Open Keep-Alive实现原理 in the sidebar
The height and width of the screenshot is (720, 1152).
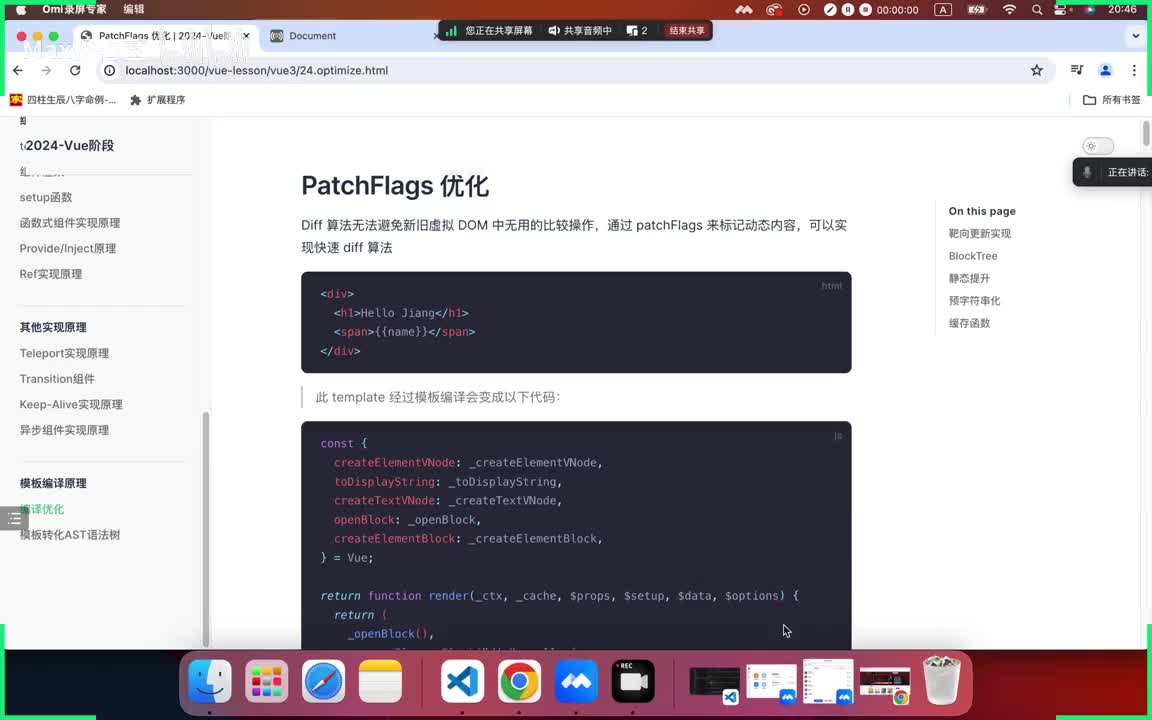pos(71,405)
